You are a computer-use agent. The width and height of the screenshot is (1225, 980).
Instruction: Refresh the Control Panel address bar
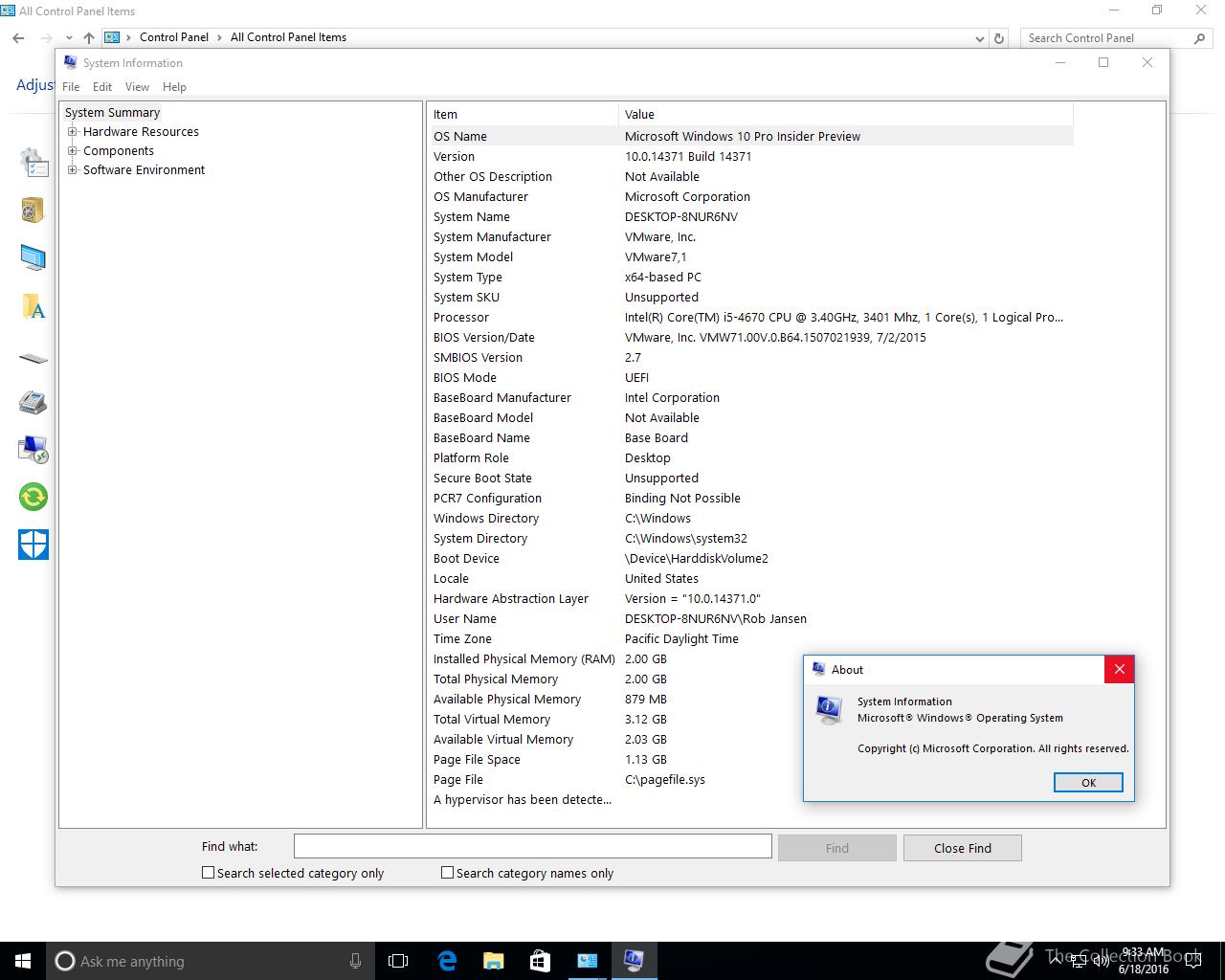pyautogui.click(x=999, y=38)
